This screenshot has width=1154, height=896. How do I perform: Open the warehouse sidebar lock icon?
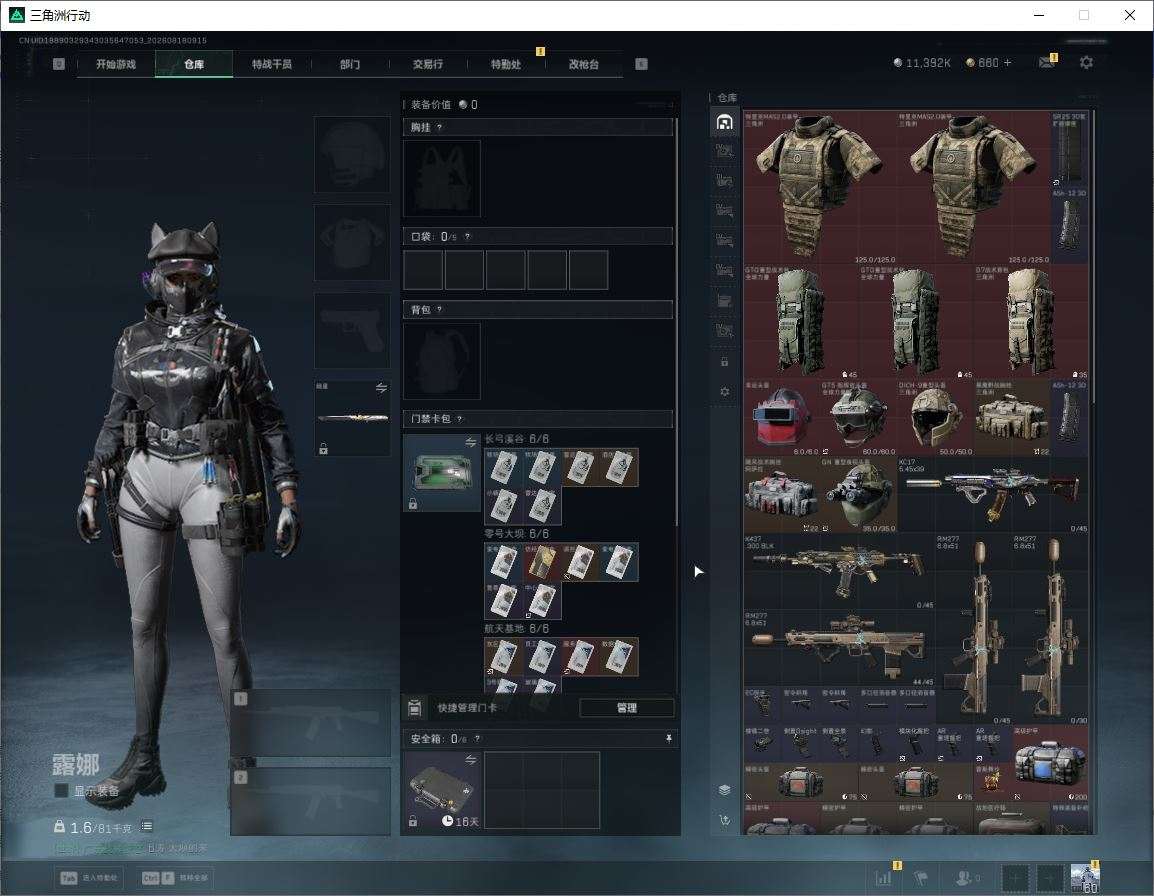[724, 361]
